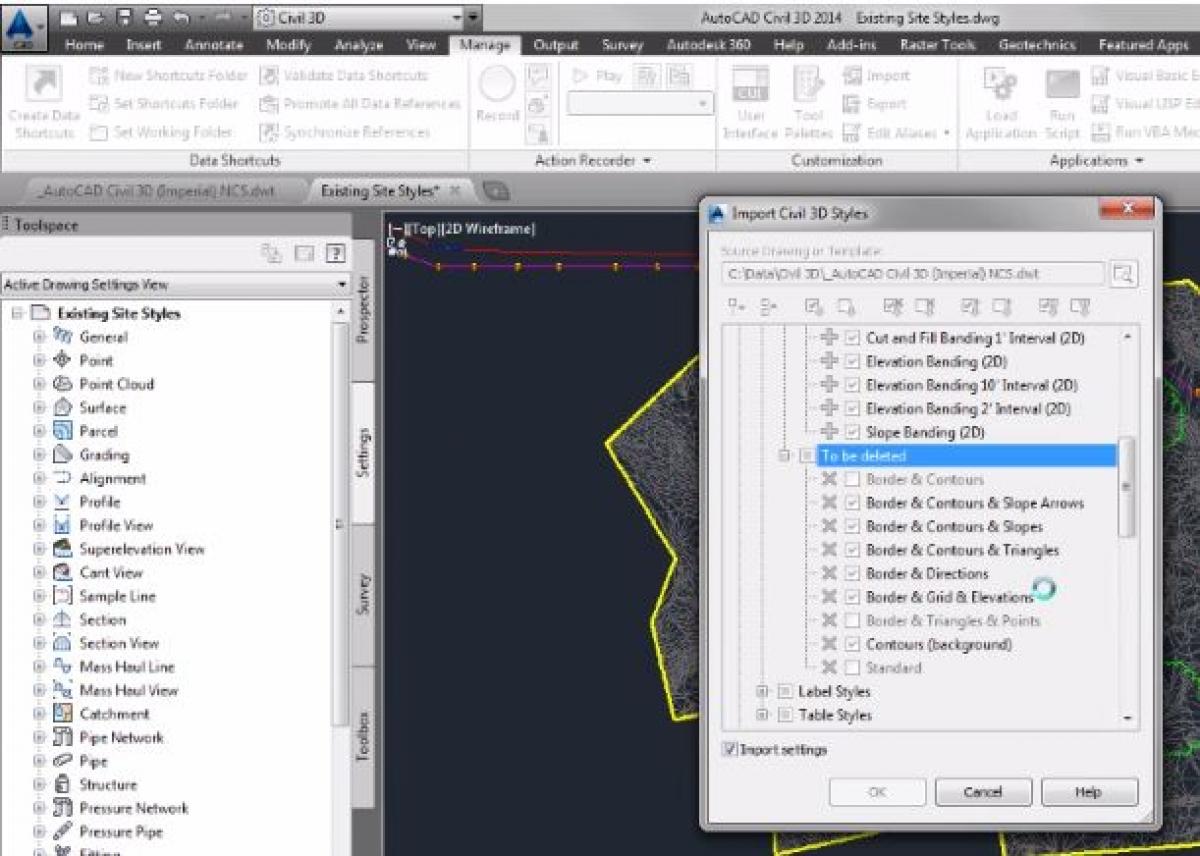1200x856 pixels.
Task: Click the Toolspace help question mark icon
Action: point(336,254)
